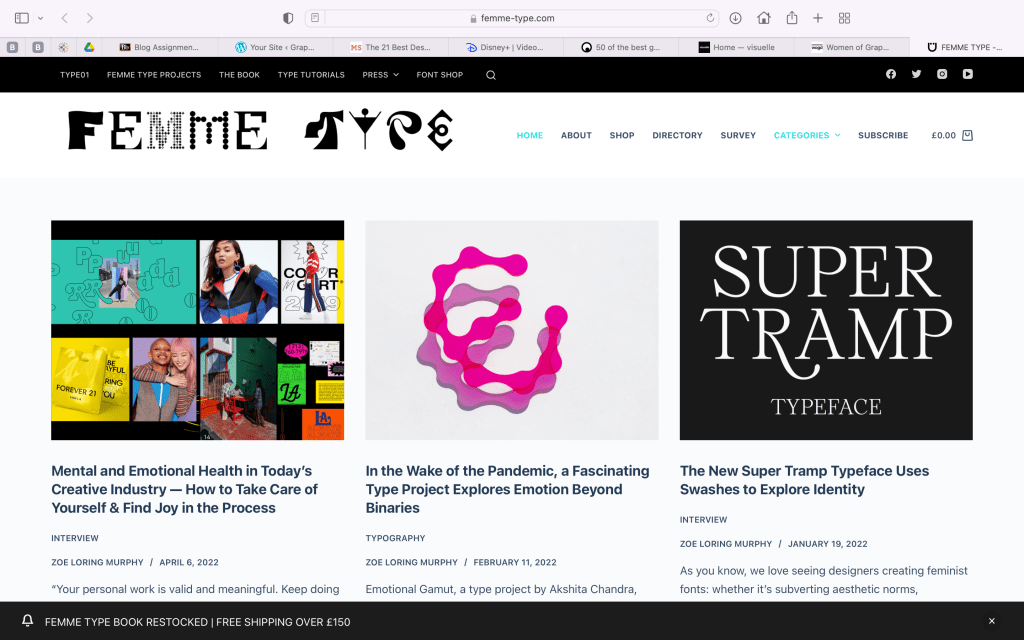The width and height of the screenshot is (1024, 640).
Task: Click the Subscribe navigation link
Action: 882,135
